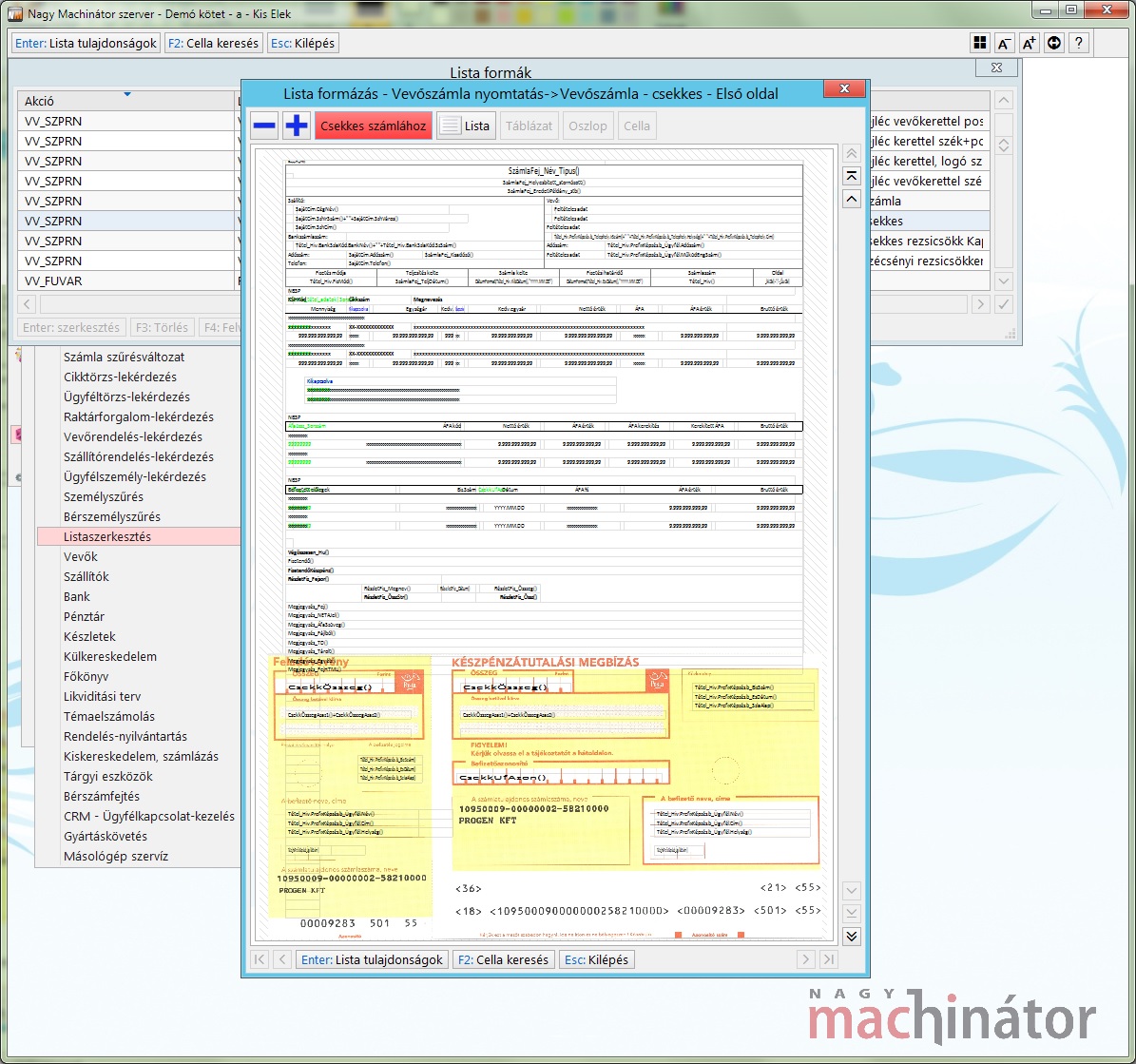The height and width of the screenshot is (1064, 1136).
Task: Click the SzámlaFej_Név_Típus() header cell in preview
Action: pos(544,171)
